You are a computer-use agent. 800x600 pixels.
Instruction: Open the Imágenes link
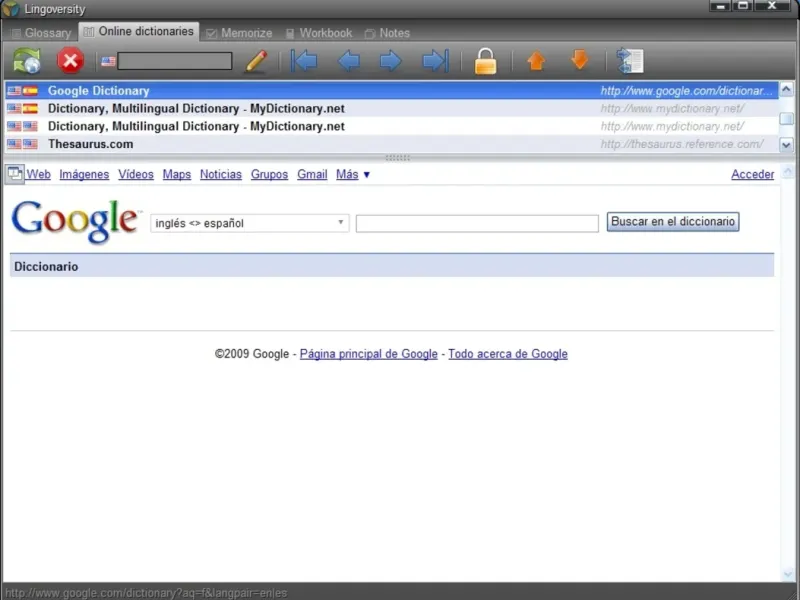click(x=84, y=174)
